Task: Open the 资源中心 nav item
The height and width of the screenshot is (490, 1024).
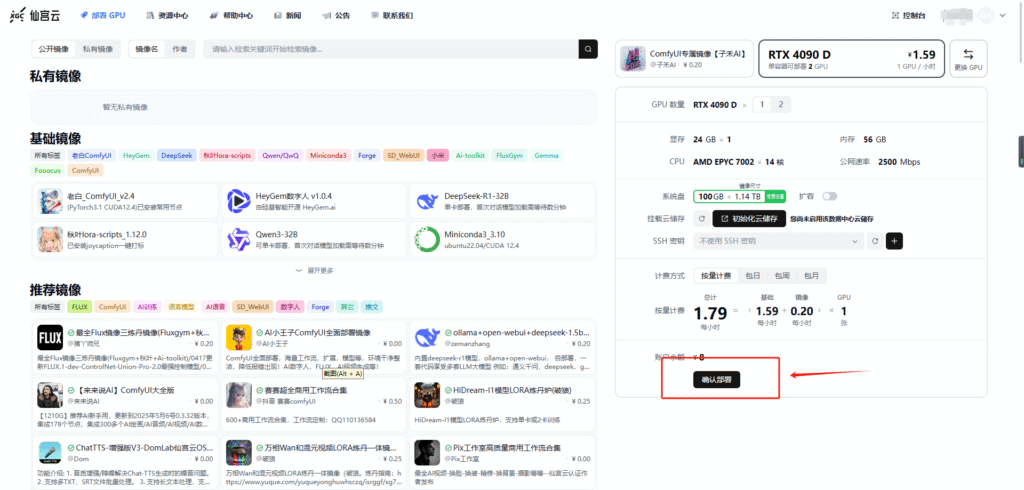Action: coord(167,15)
